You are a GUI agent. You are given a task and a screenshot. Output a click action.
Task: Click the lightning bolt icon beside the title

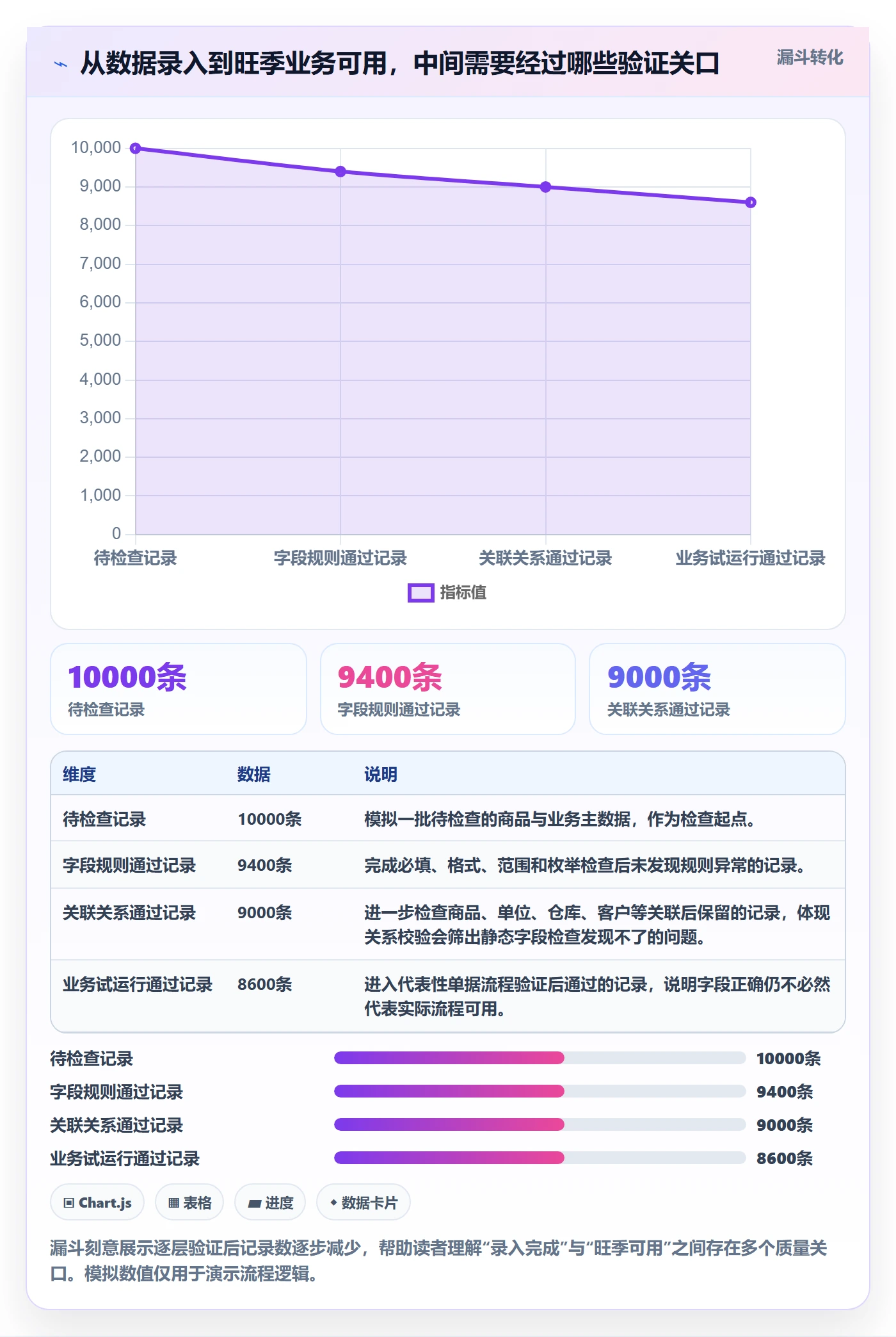[x=61, y=64]
